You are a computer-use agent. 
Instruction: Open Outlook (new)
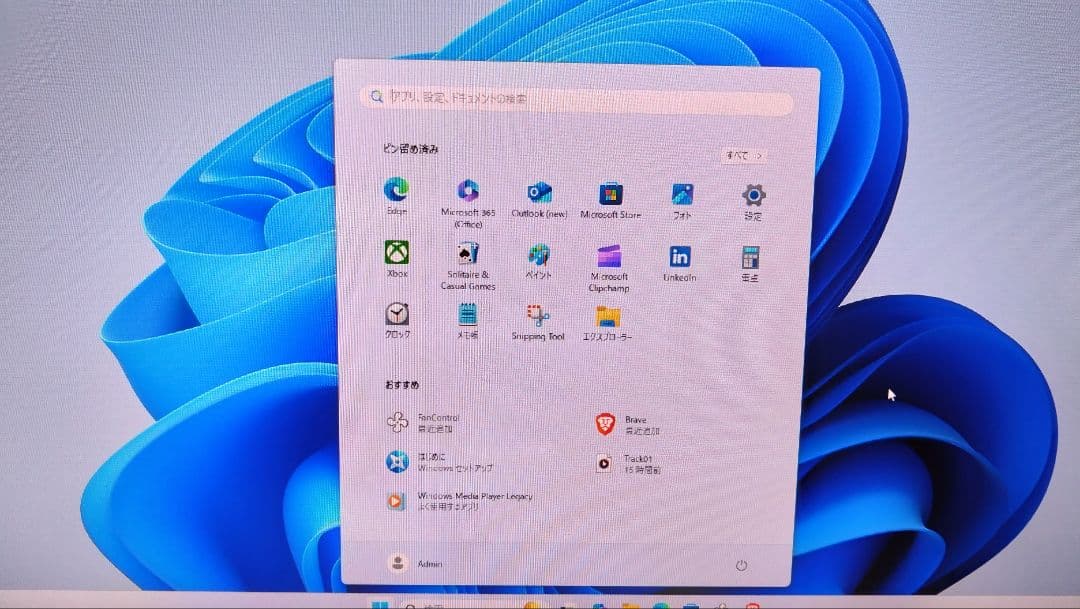[x=539, y=195]
